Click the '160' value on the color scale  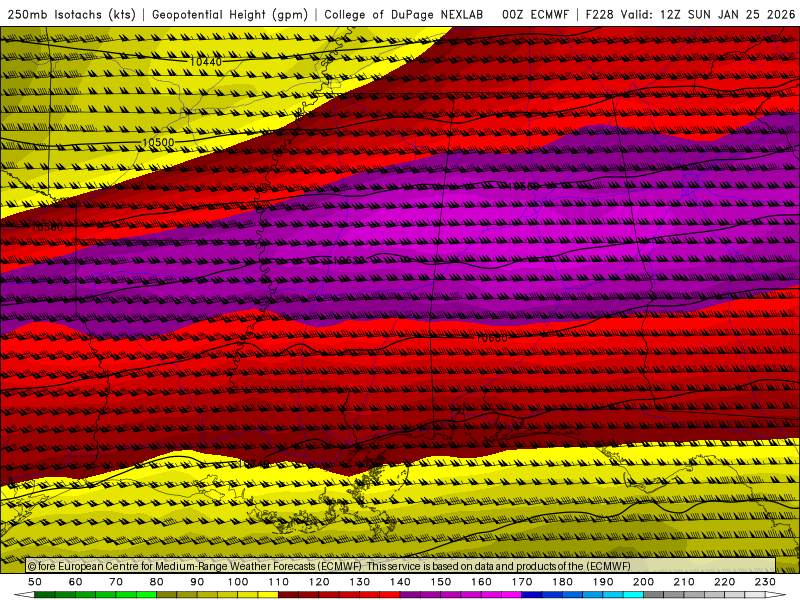[481, 582]
